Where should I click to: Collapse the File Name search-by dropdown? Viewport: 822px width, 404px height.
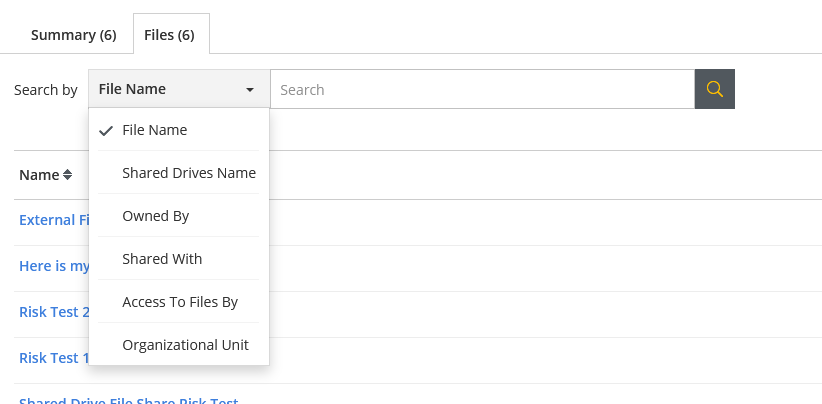[179, 89]
